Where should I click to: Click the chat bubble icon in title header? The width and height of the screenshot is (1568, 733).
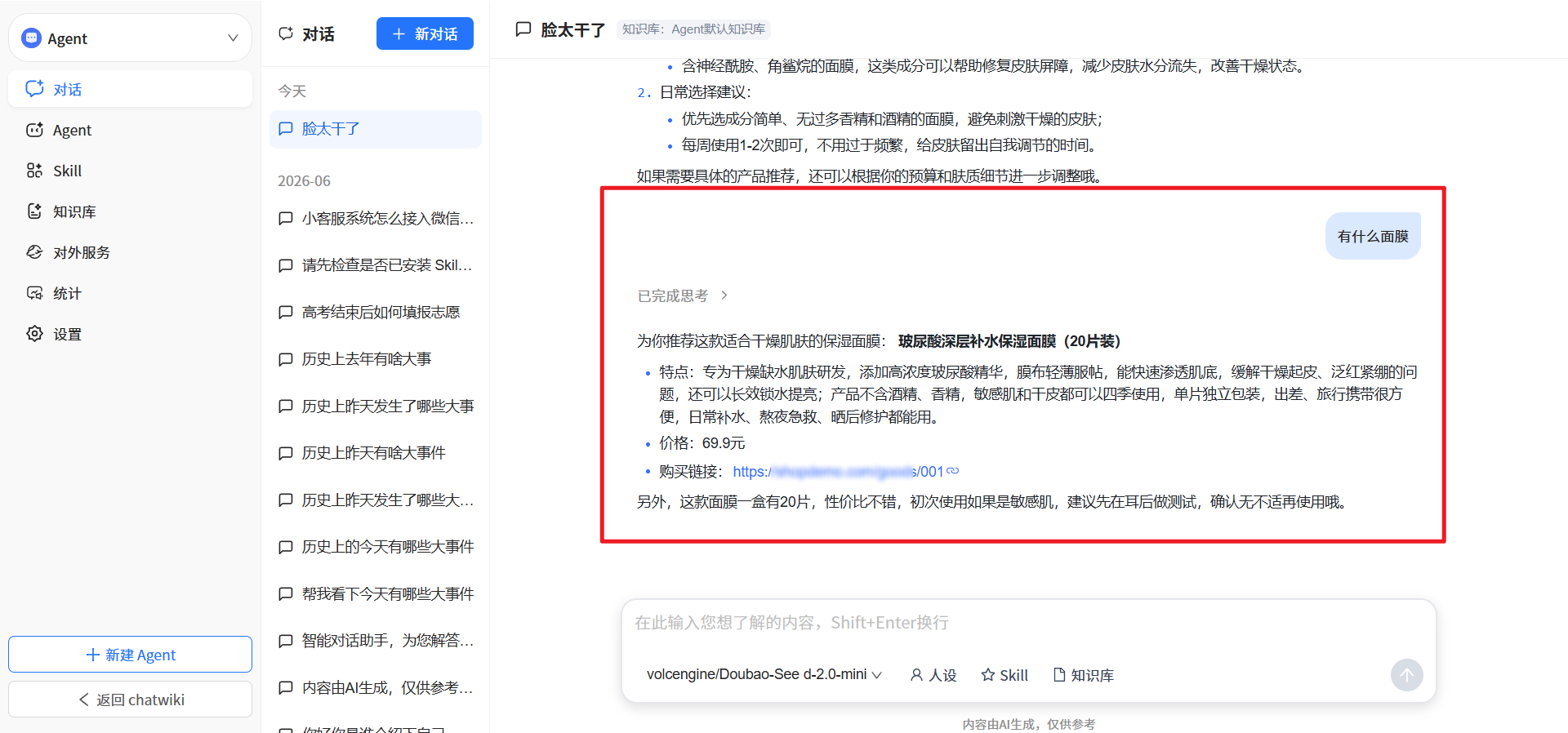coord(523,29)
